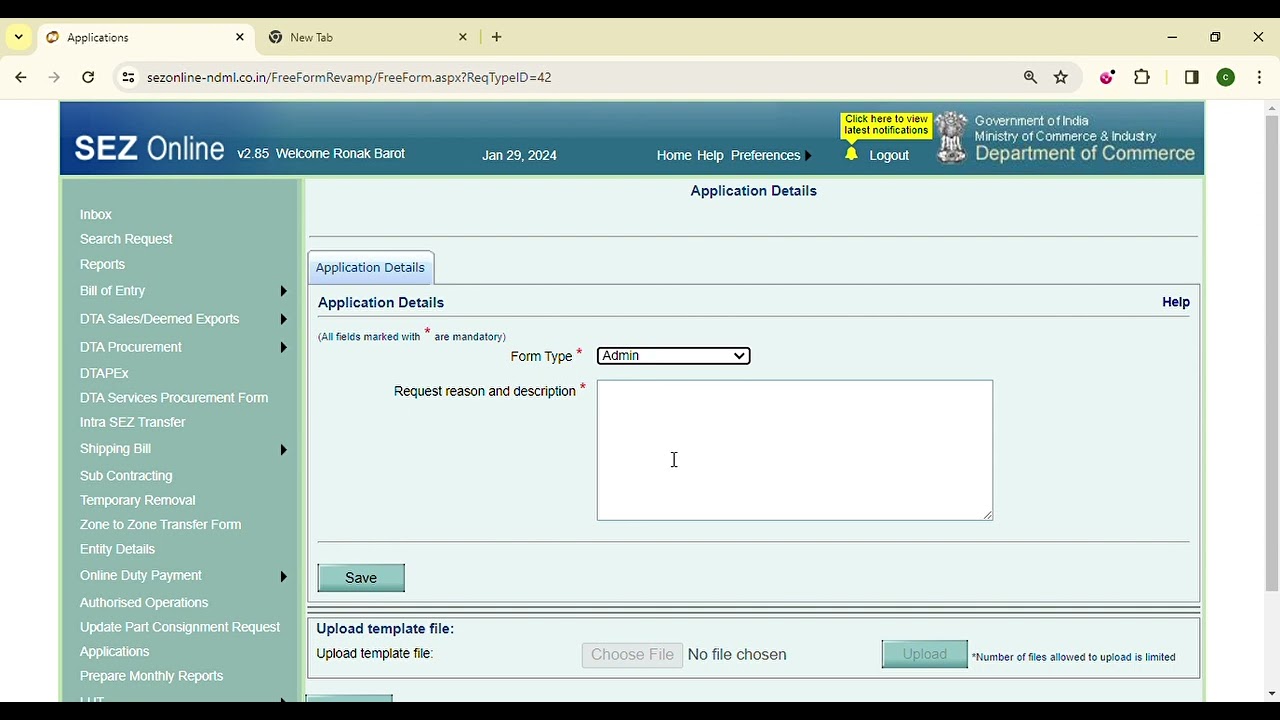Select the Applications browser tab
This screenshot has height=720, width=1280.
point(145,37)
